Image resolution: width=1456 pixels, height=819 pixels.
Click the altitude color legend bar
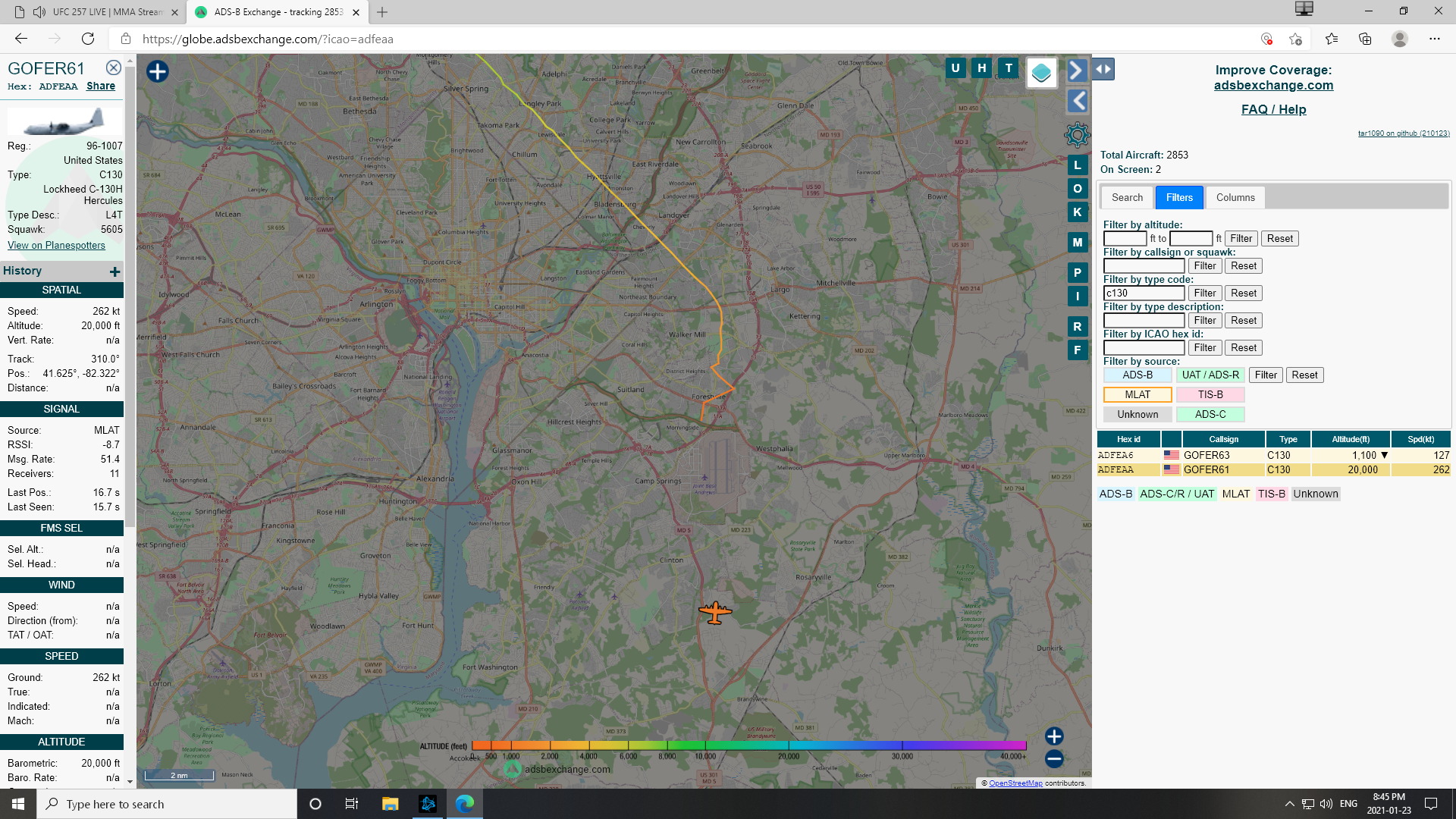[x=748, y=745]
